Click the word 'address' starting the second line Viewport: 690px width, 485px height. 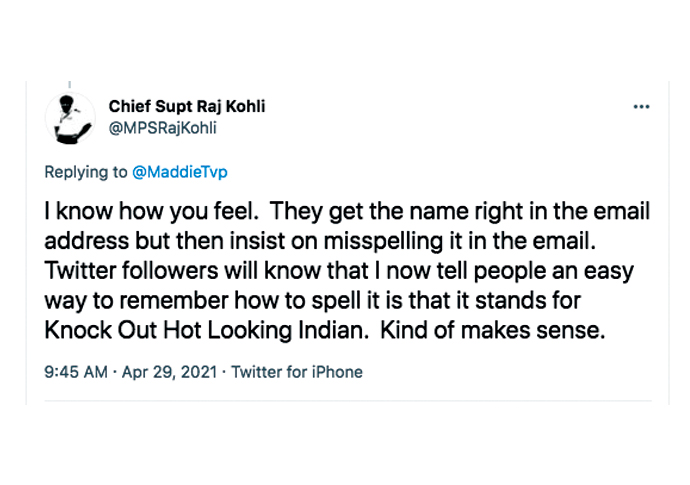(87, 241)
